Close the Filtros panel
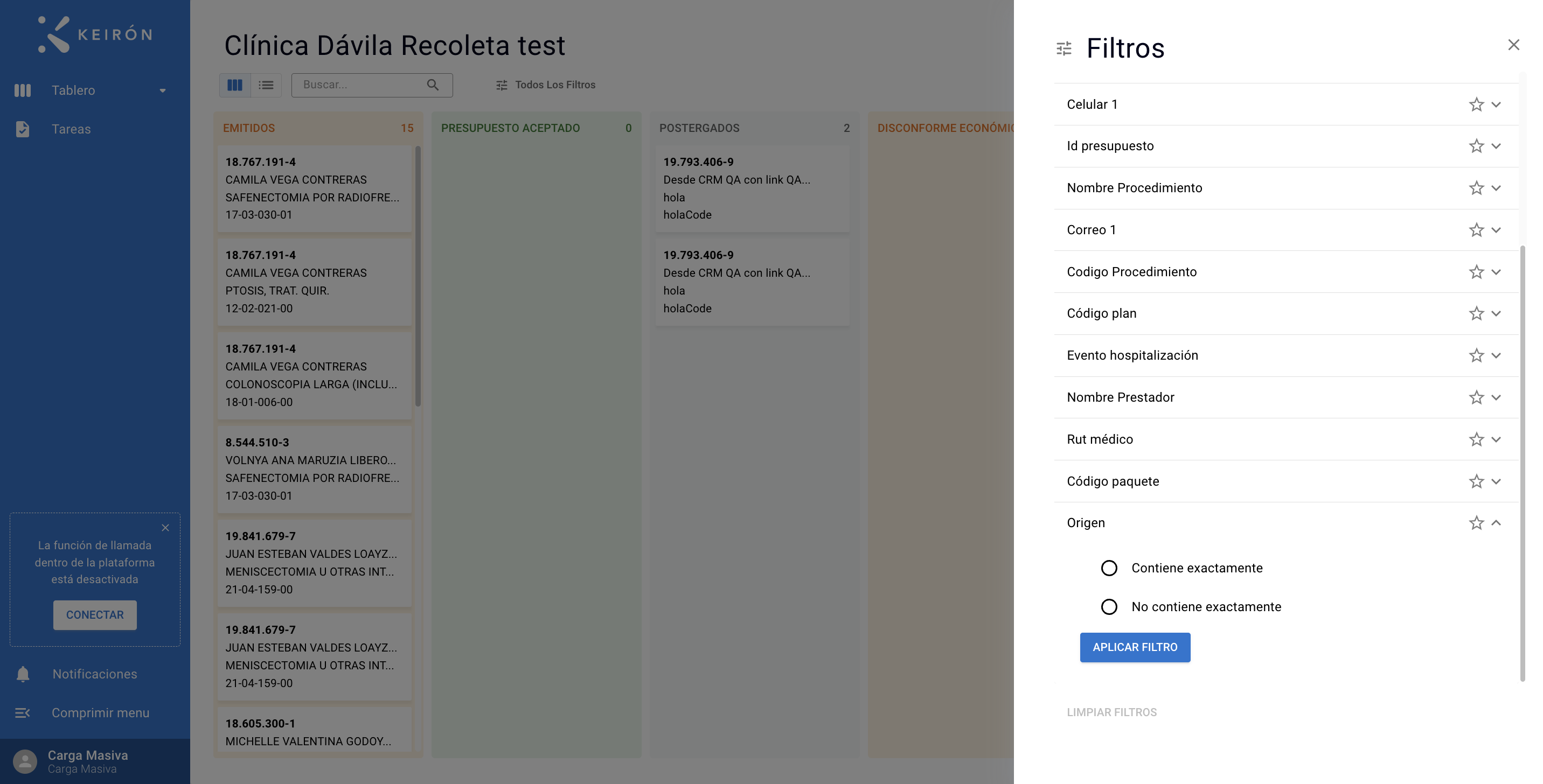The image size is (1543, 784). [x=1514, y=45]
